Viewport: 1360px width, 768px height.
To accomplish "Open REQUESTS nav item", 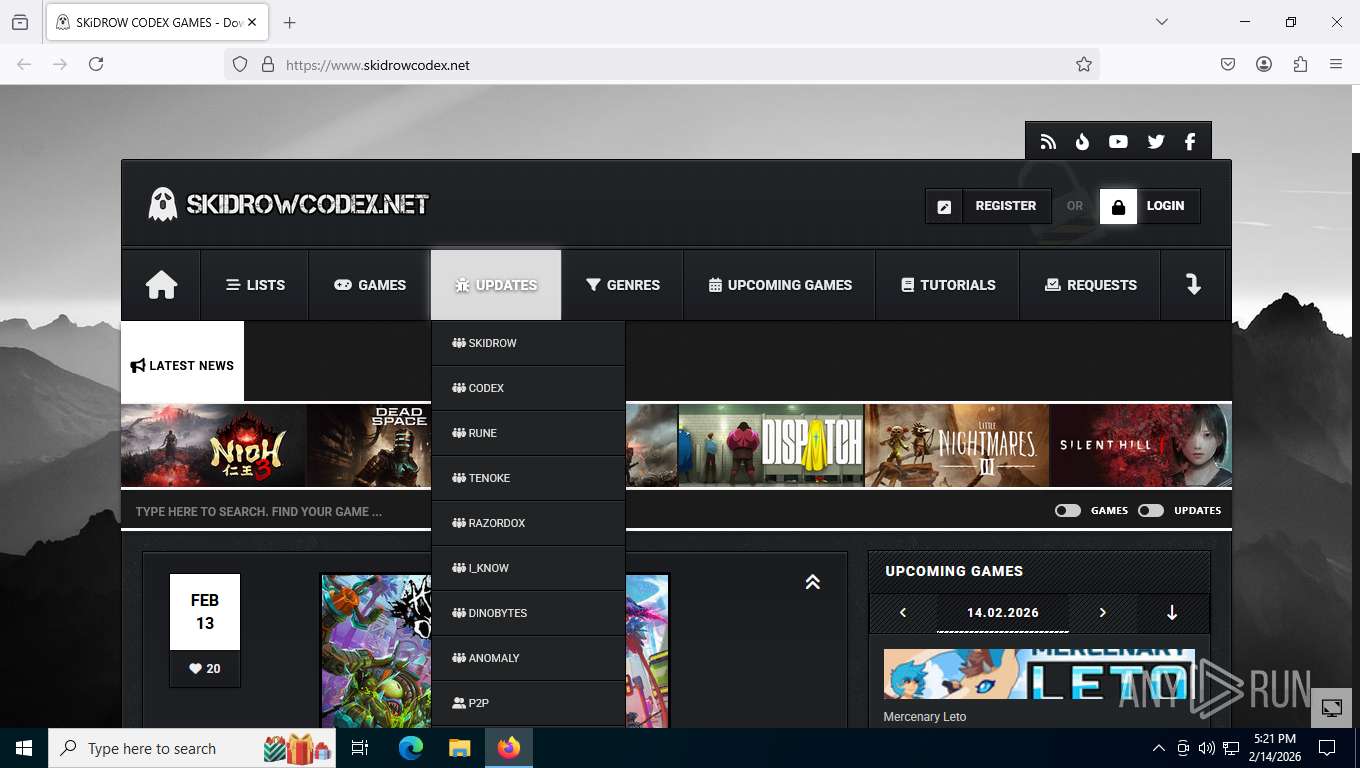I will [1090, 285].
